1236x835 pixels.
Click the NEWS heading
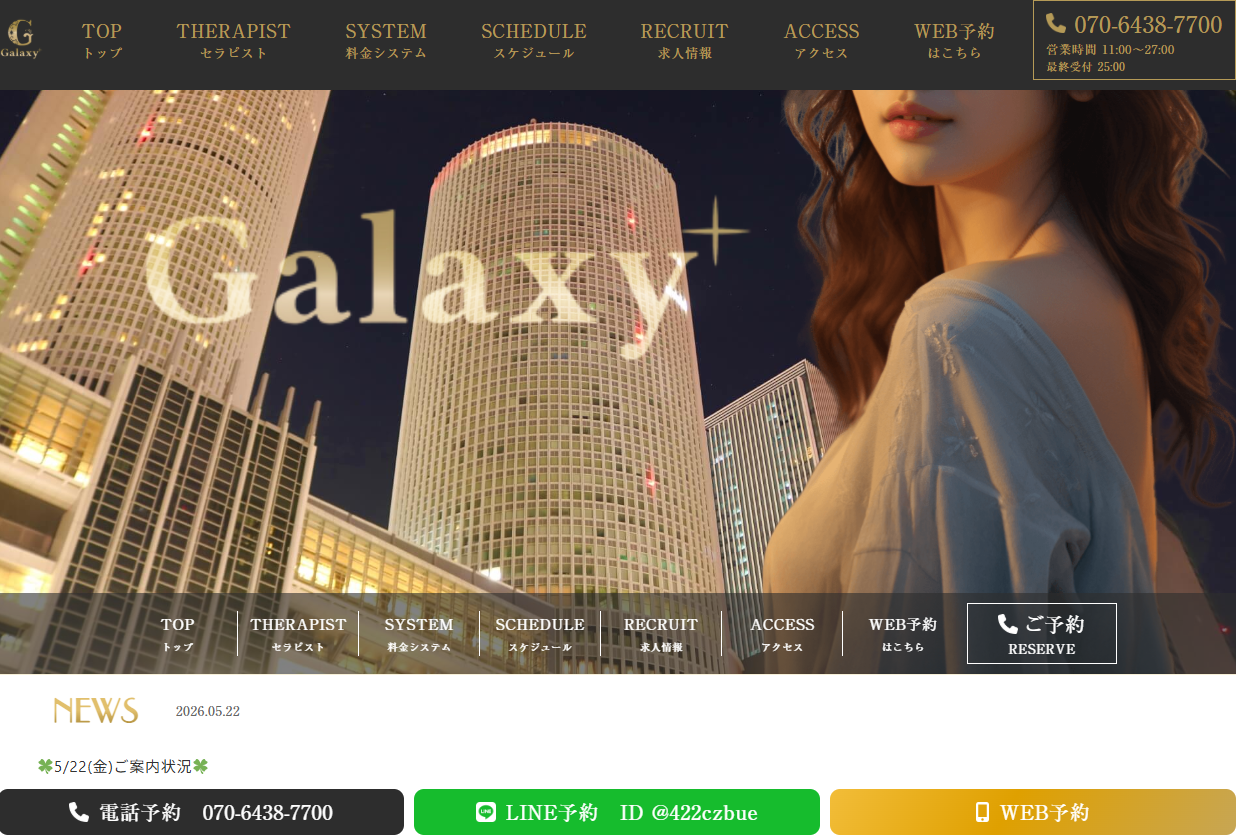pyautogui.click(x=96, y=711)
